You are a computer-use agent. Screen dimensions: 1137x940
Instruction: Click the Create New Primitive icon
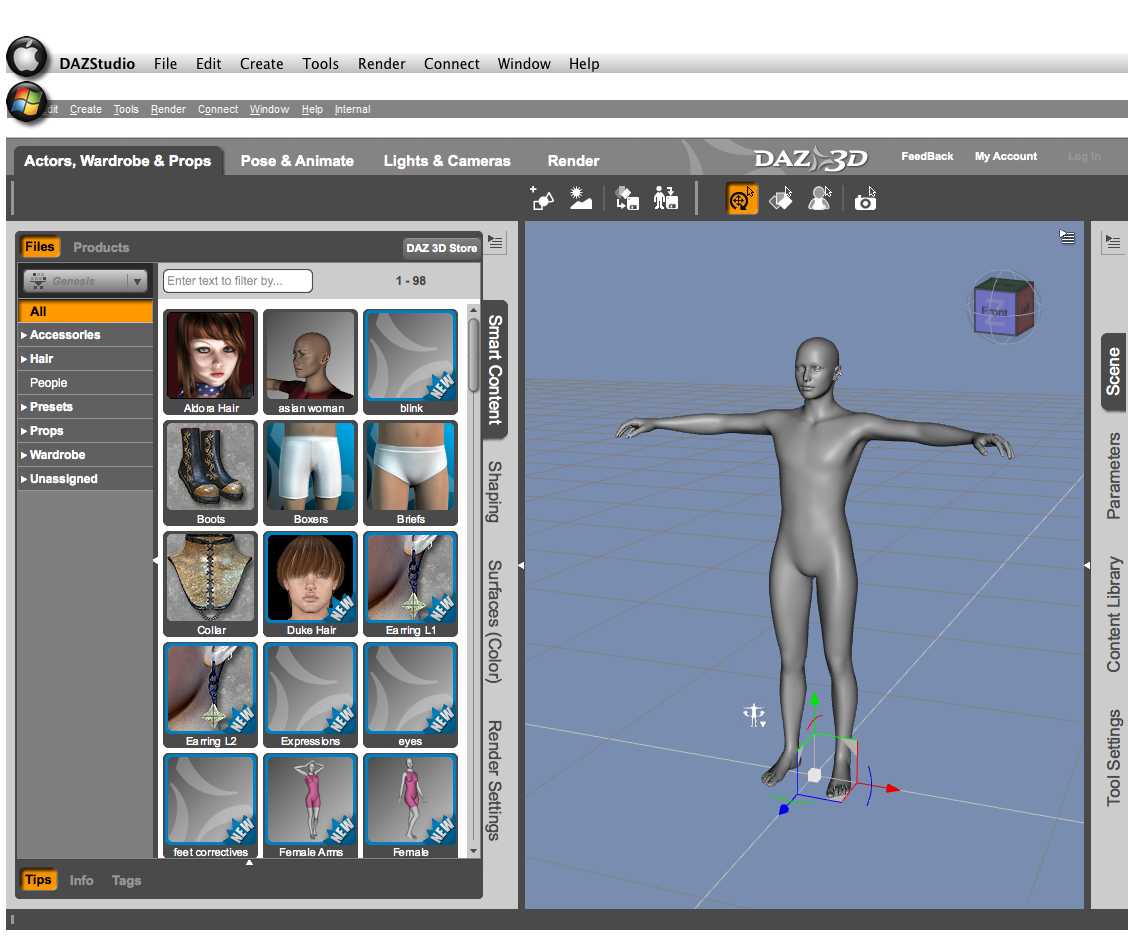click(x=542, y=198)
